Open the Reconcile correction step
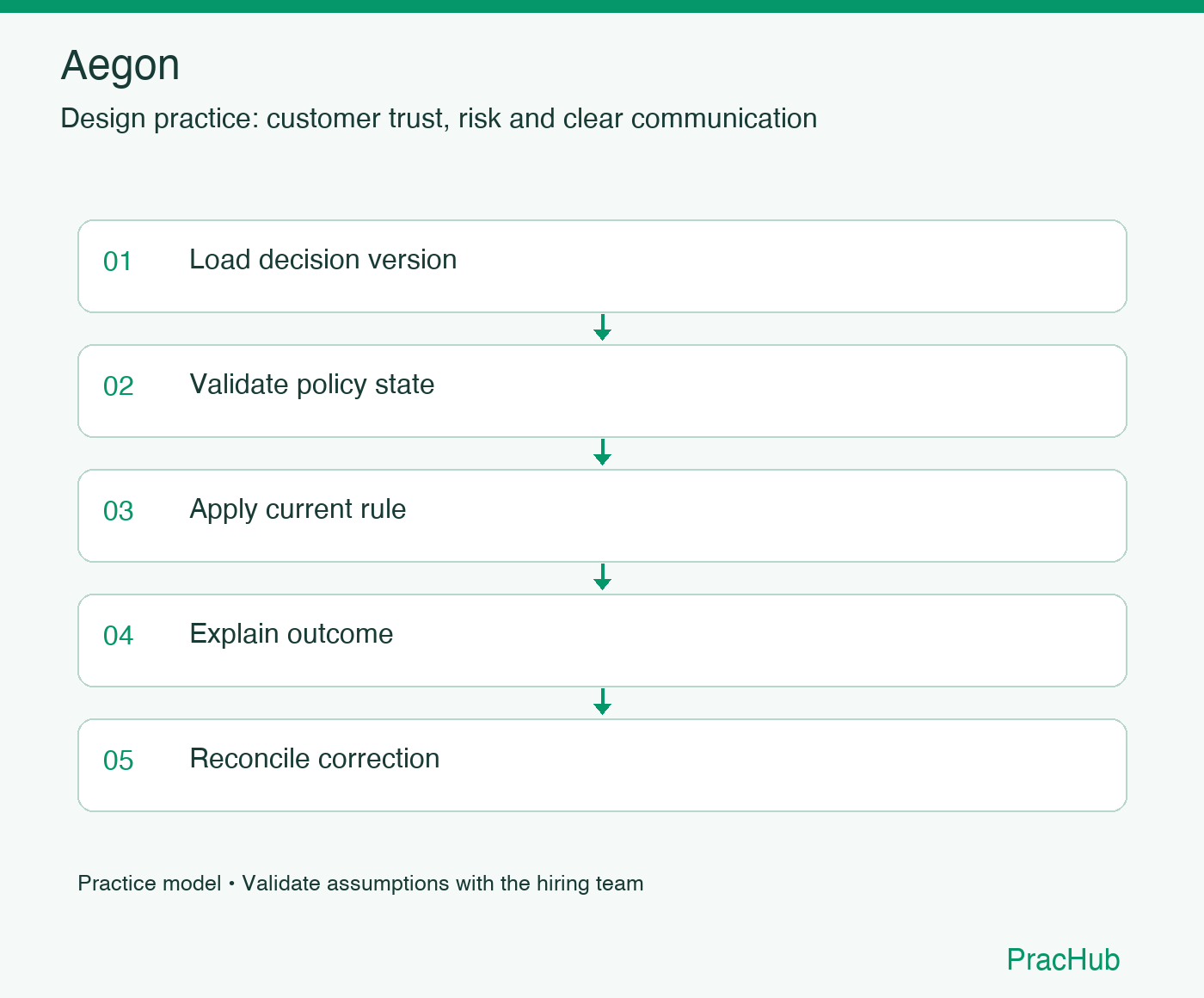Image resolution: width=1204 pixels, height=998 pixels. pos(602,765)
